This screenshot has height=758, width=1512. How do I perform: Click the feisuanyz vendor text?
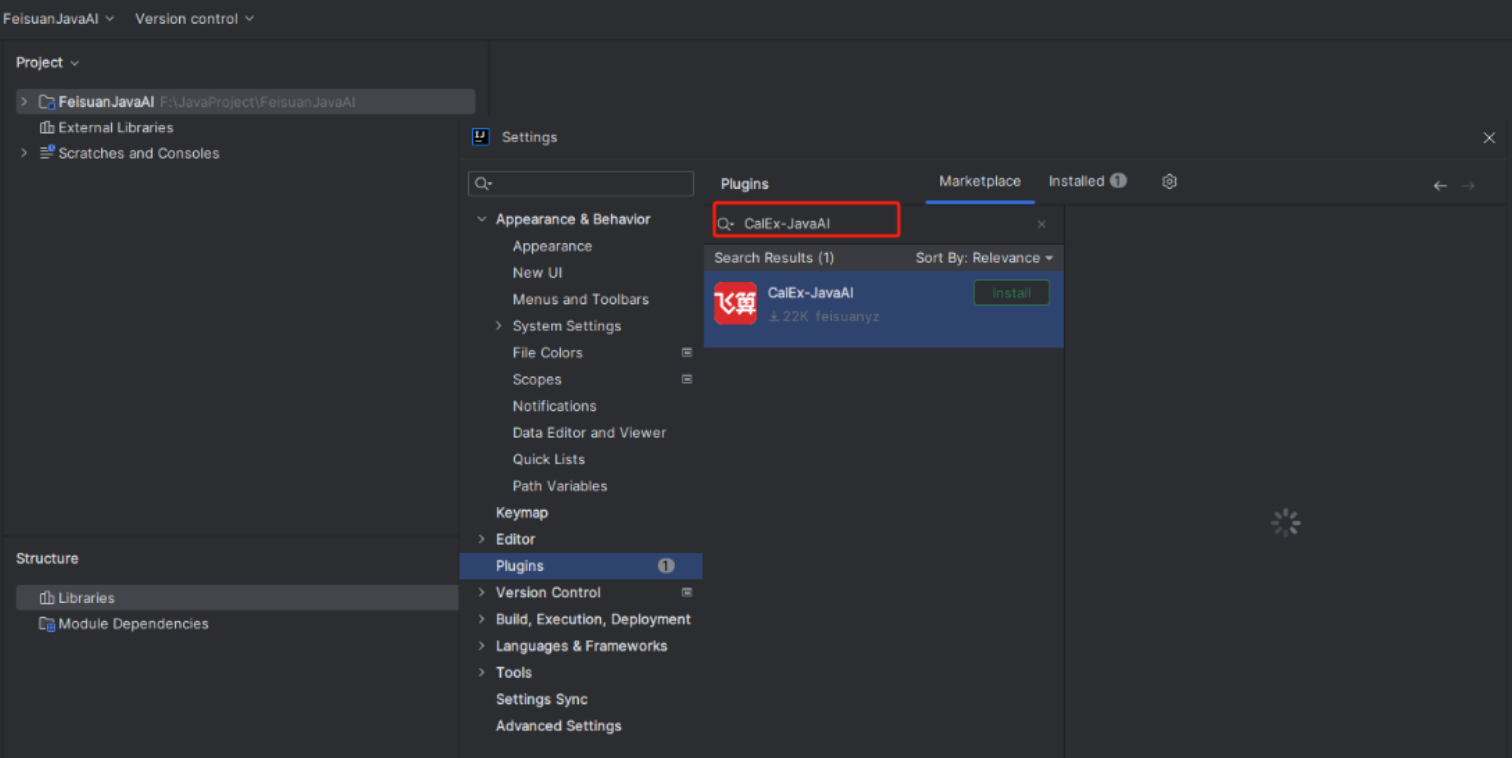pos(847,316)
